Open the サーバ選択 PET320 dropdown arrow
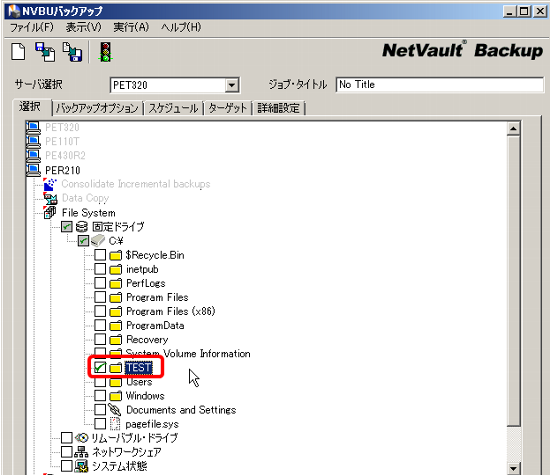Screen dimensions: 550x475 click(x=232, y=85)
